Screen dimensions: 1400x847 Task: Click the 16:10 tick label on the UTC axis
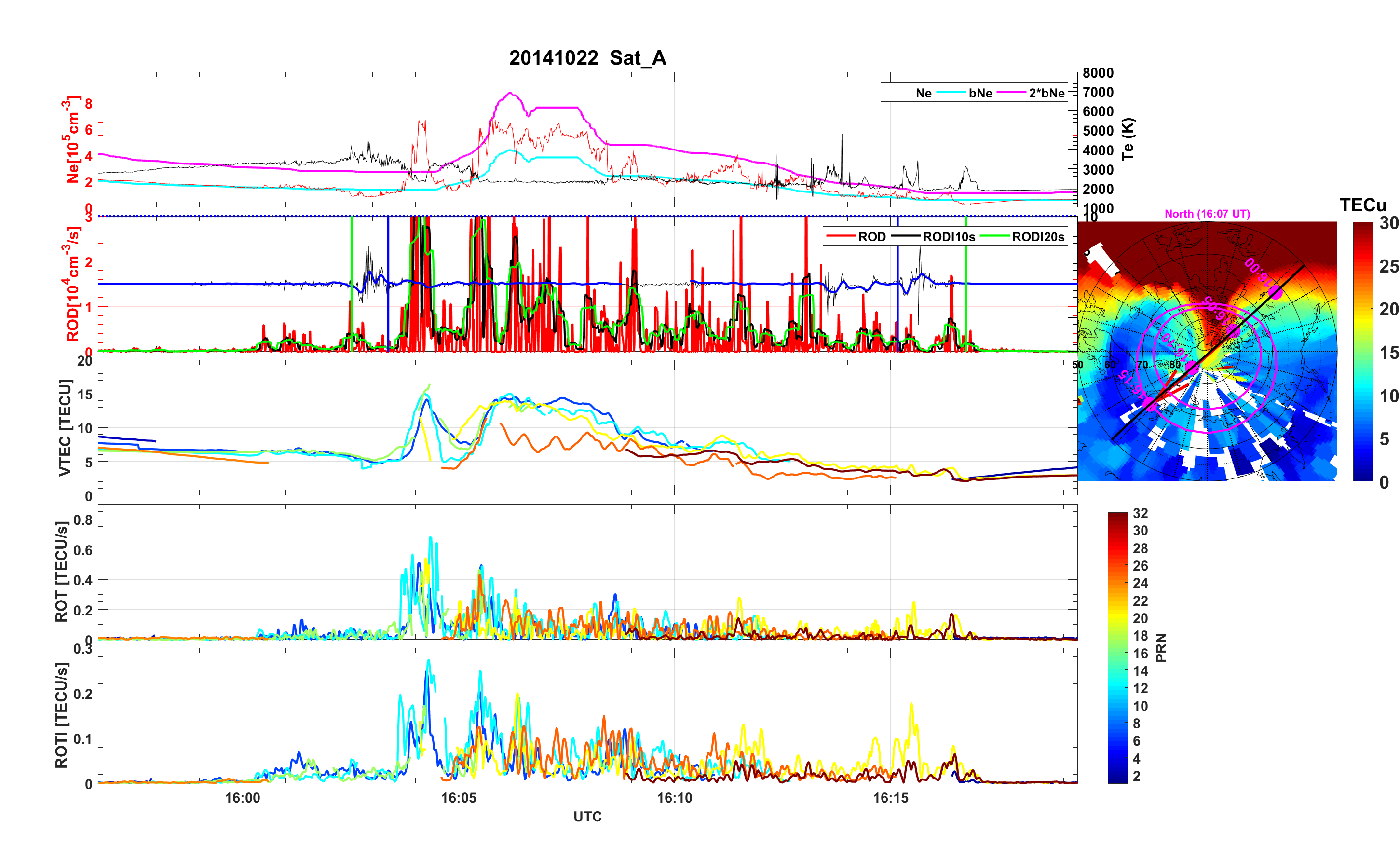click(x=674, y=798)
